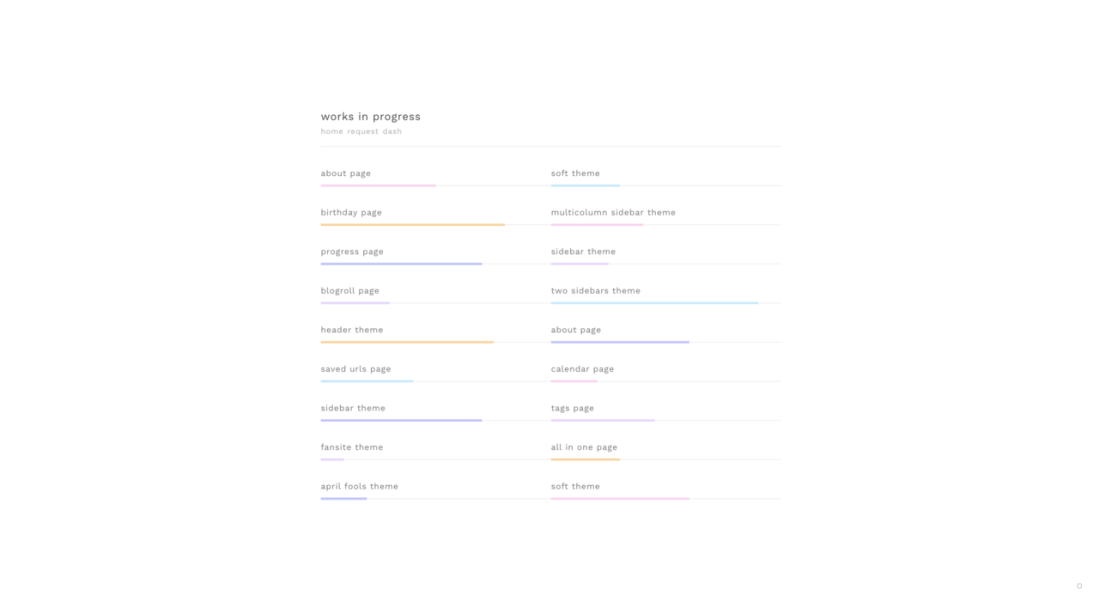Select the saved urls page label
This screenshot has height=613, width=1099.
point(355,369)
